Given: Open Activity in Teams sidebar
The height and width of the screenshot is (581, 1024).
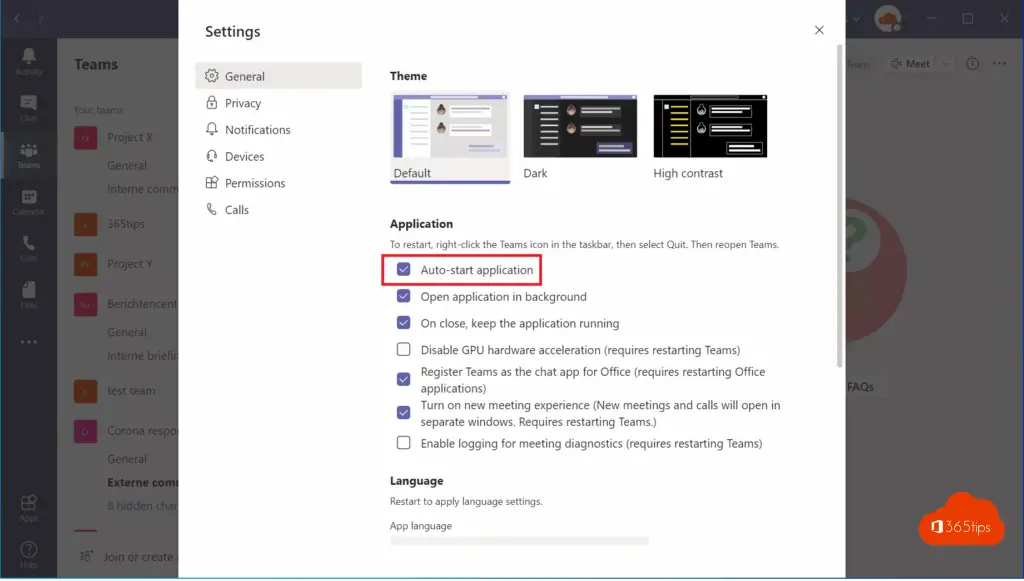Looking at the screenshot, I should (x=29, y=62).
